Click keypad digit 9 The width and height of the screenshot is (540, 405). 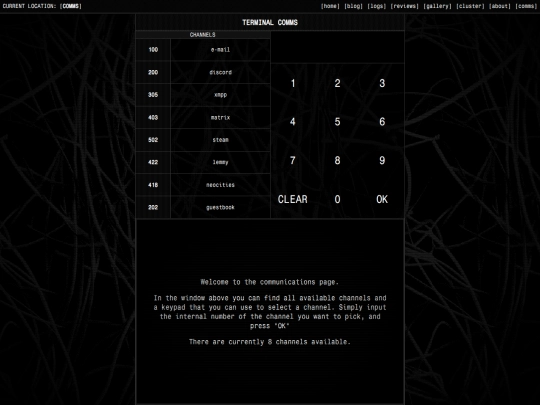coord(382,160)
